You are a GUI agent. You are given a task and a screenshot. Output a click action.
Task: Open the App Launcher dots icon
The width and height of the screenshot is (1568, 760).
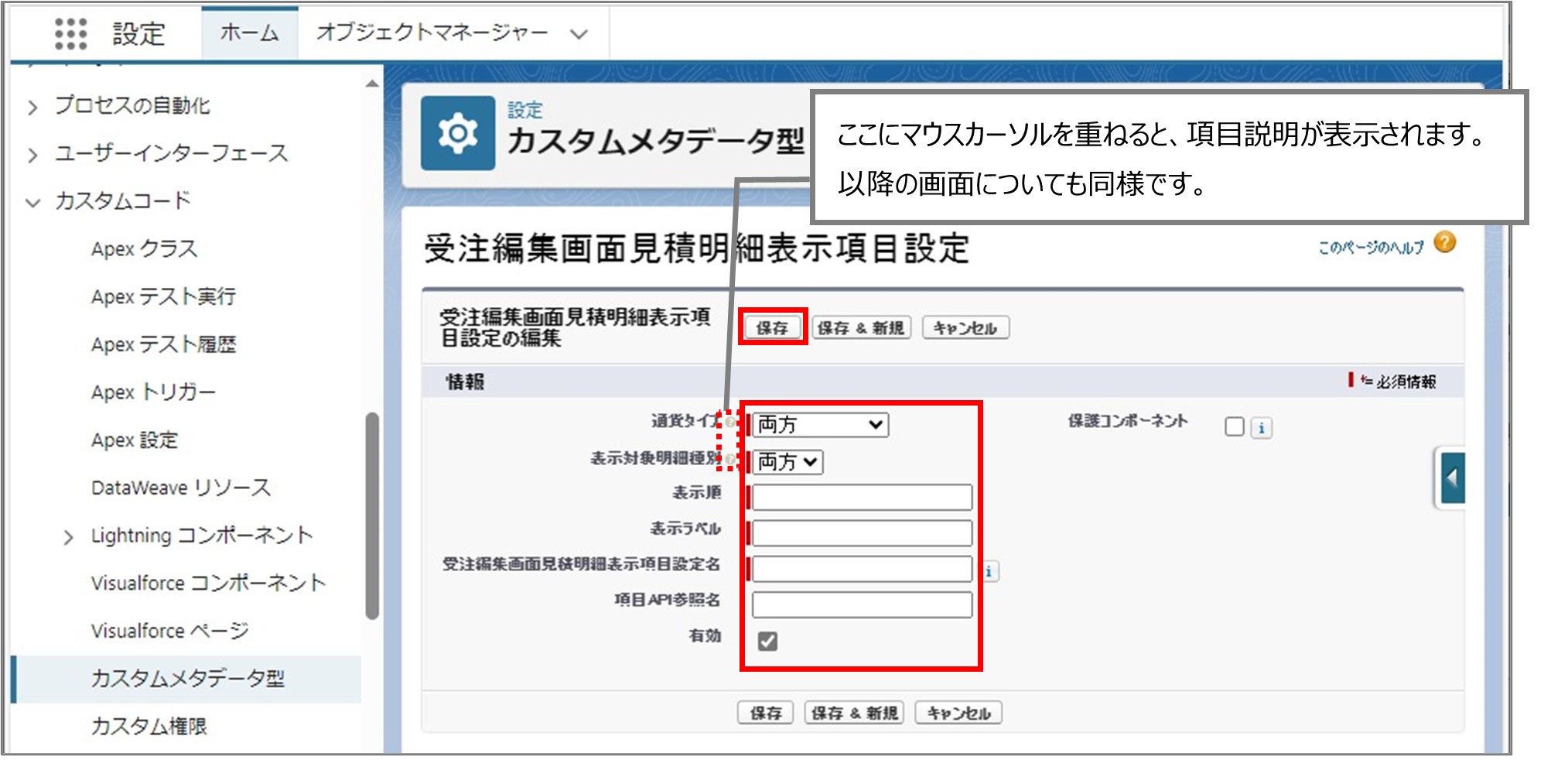tap(70, 33)
